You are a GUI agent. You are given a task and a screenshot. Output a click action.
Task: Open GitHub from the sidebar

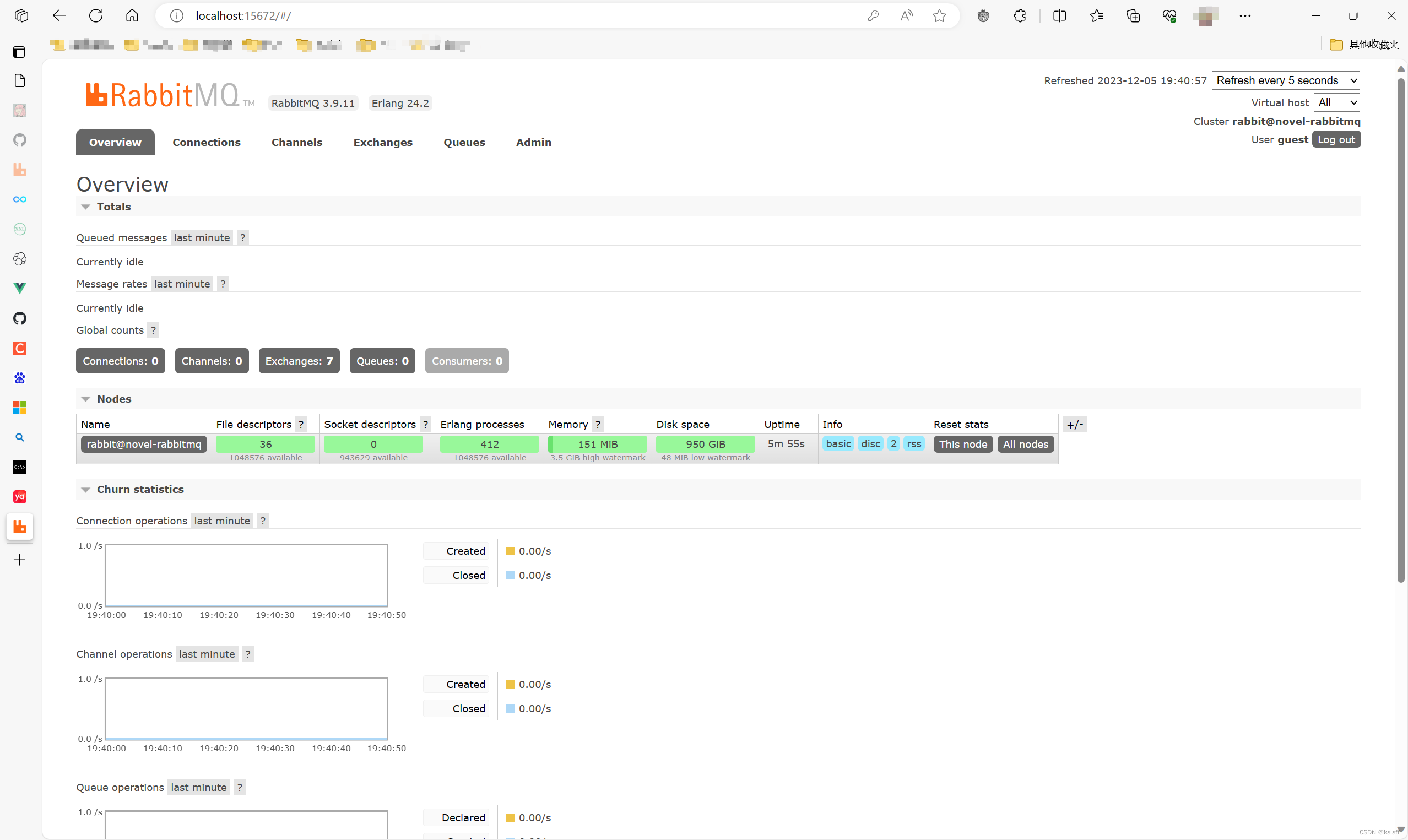click(x=20, y=319)
